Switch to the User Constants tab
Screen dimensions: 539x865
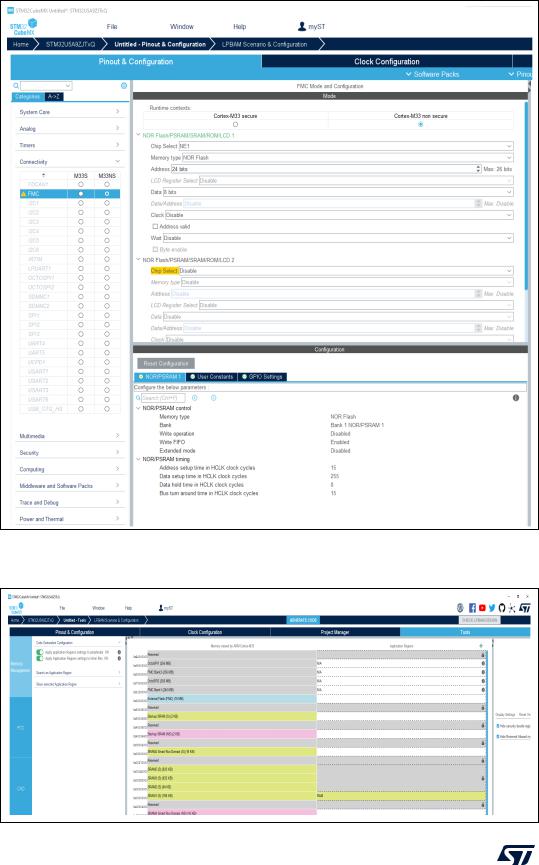[x=211, y=377]
